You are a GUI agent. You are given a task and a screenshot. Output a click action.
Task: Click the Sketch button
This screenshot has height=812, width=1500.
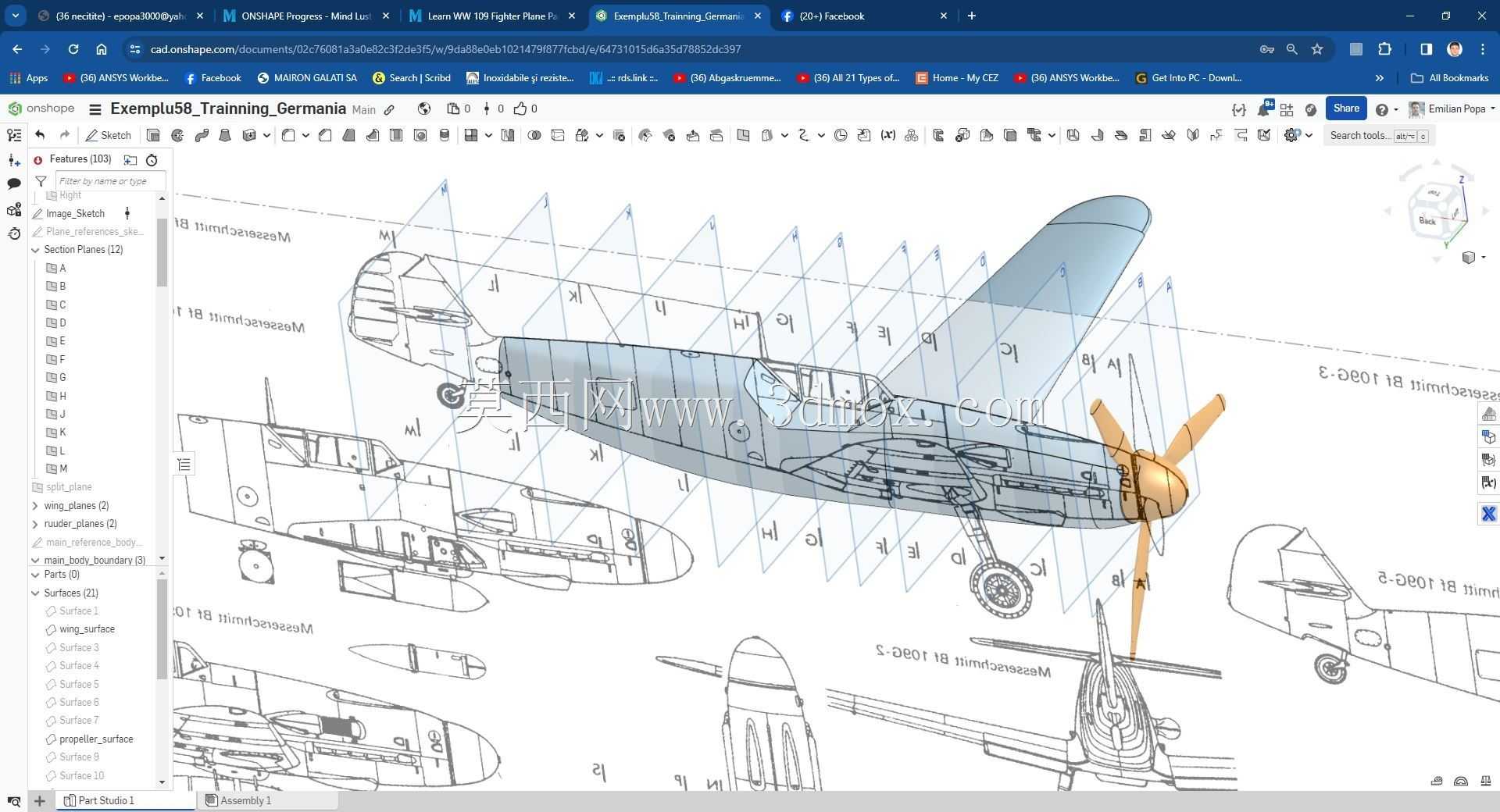(x=109, y=135)
